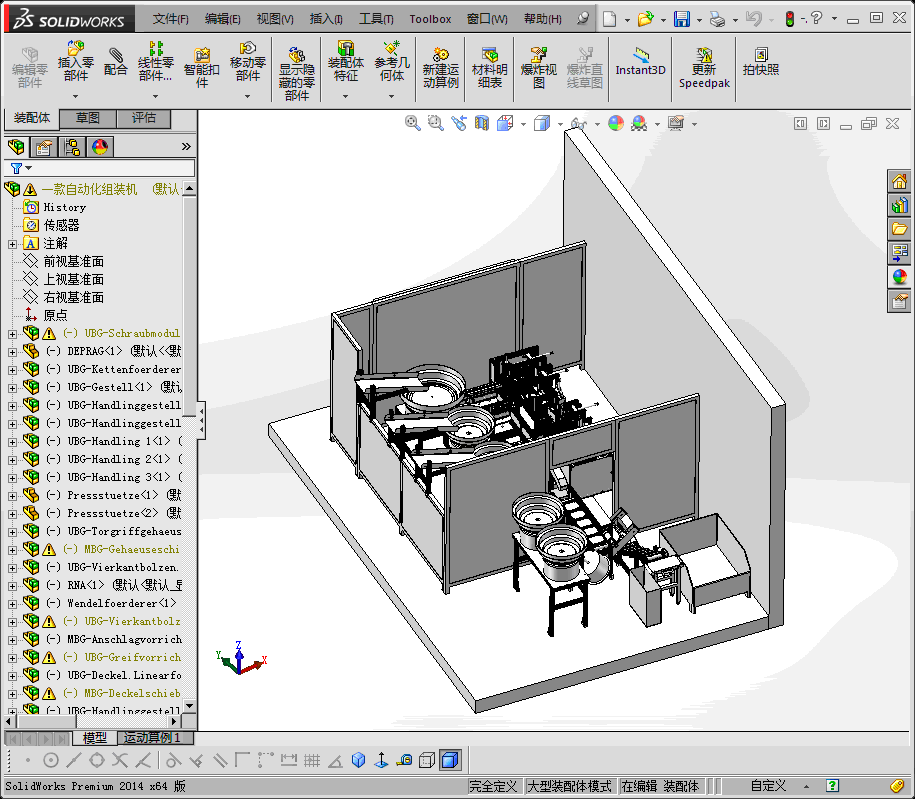
Task: Open SolidWorks Resources home task pane
Action: (899, 182)
